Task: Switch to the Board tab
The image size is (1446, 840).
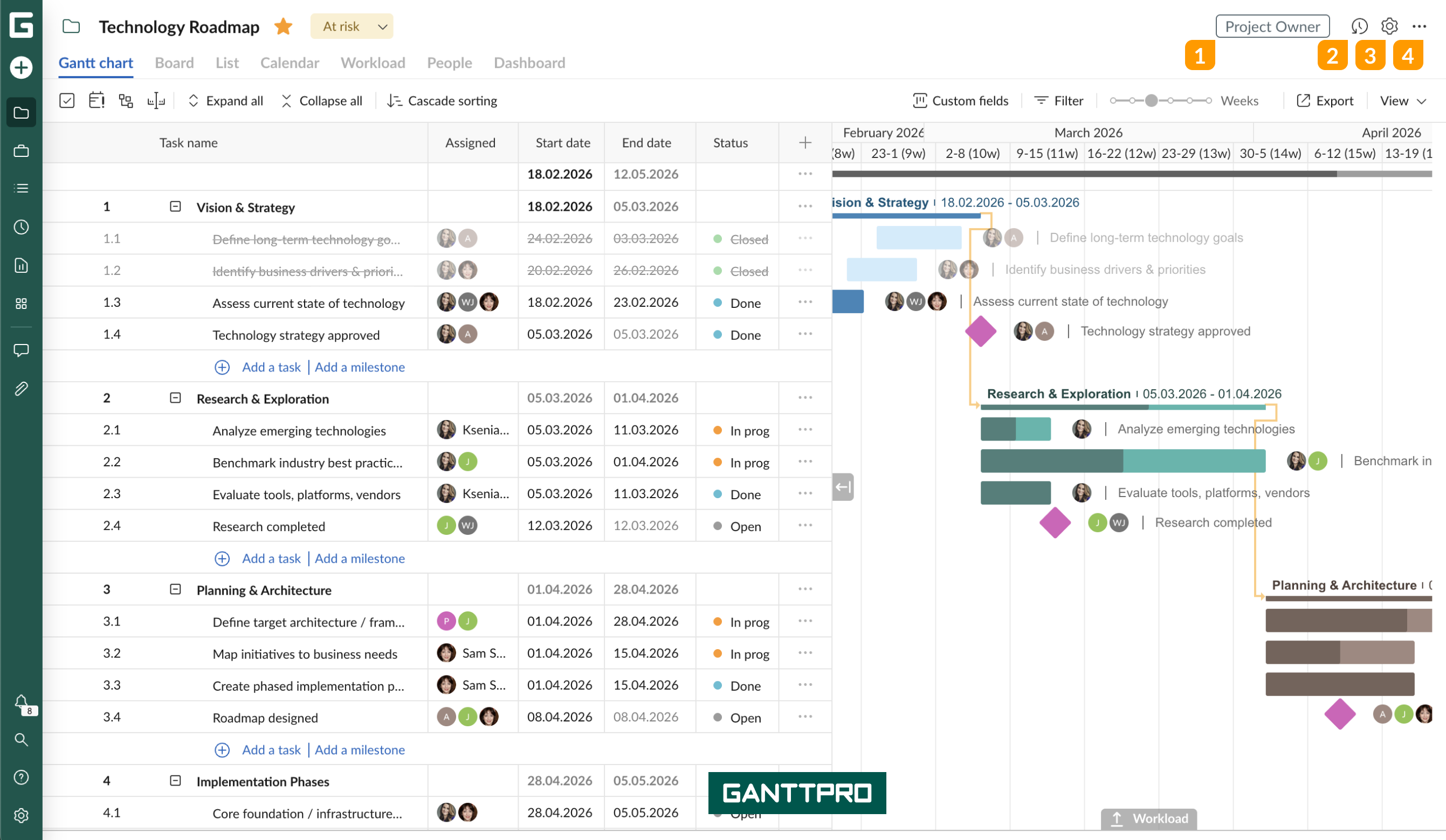Action: pos(175,63)
